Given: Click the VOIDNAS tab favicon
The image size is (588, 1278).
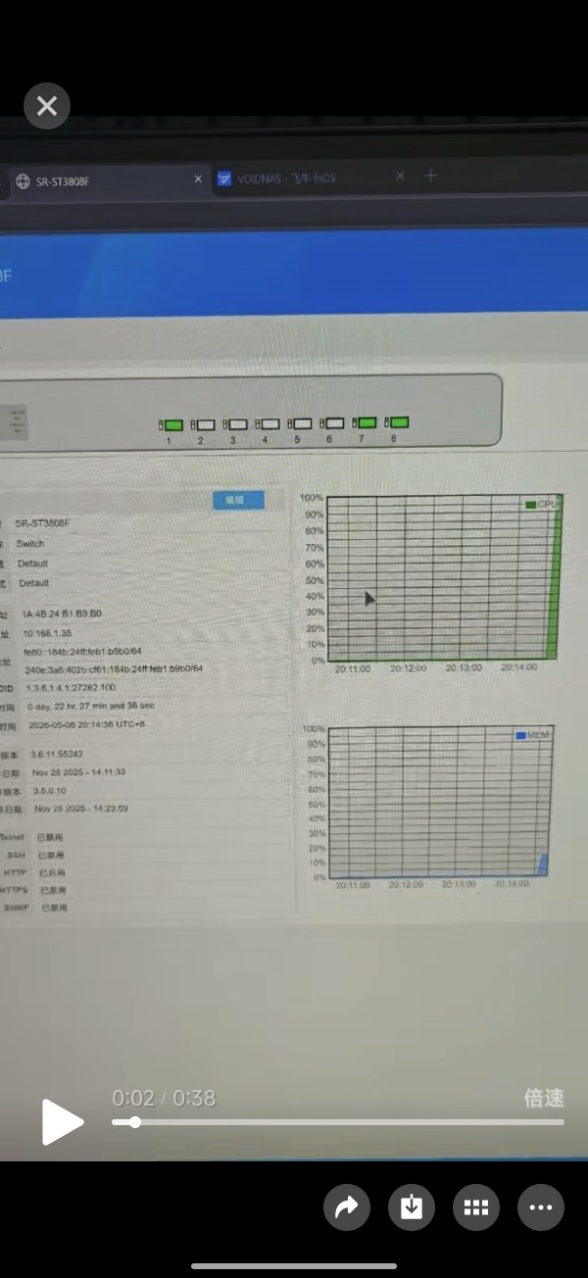Looking at the screenshot, I should (x=225, y=180).
